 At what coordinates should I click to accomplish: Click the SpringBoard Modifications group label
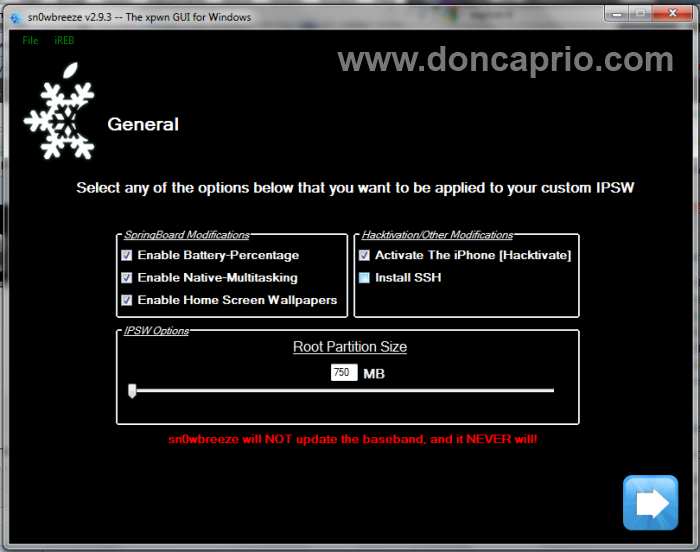click(187, 235)
